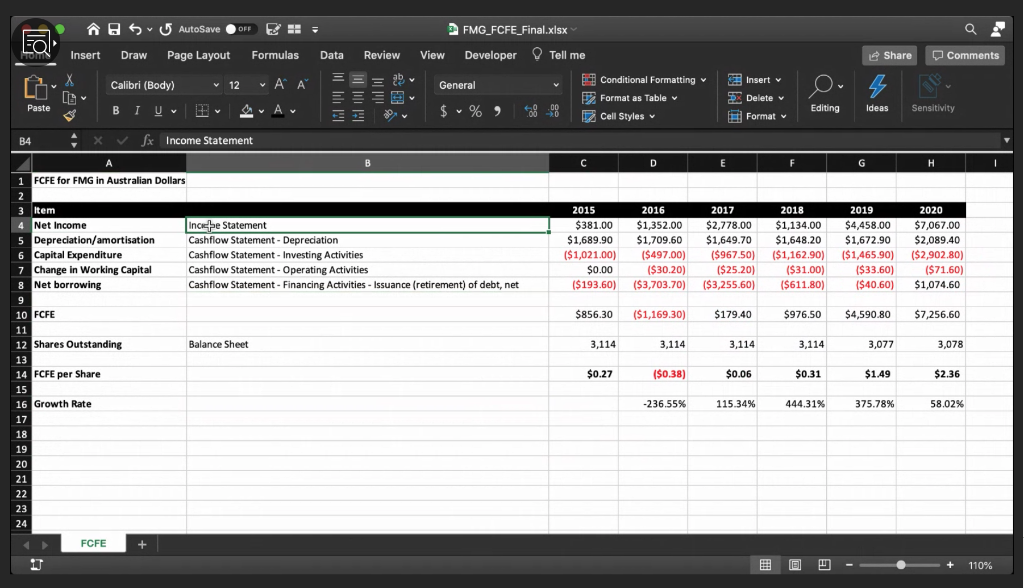
Task: Click the Wrap Text icon
Action: [398, 80]
